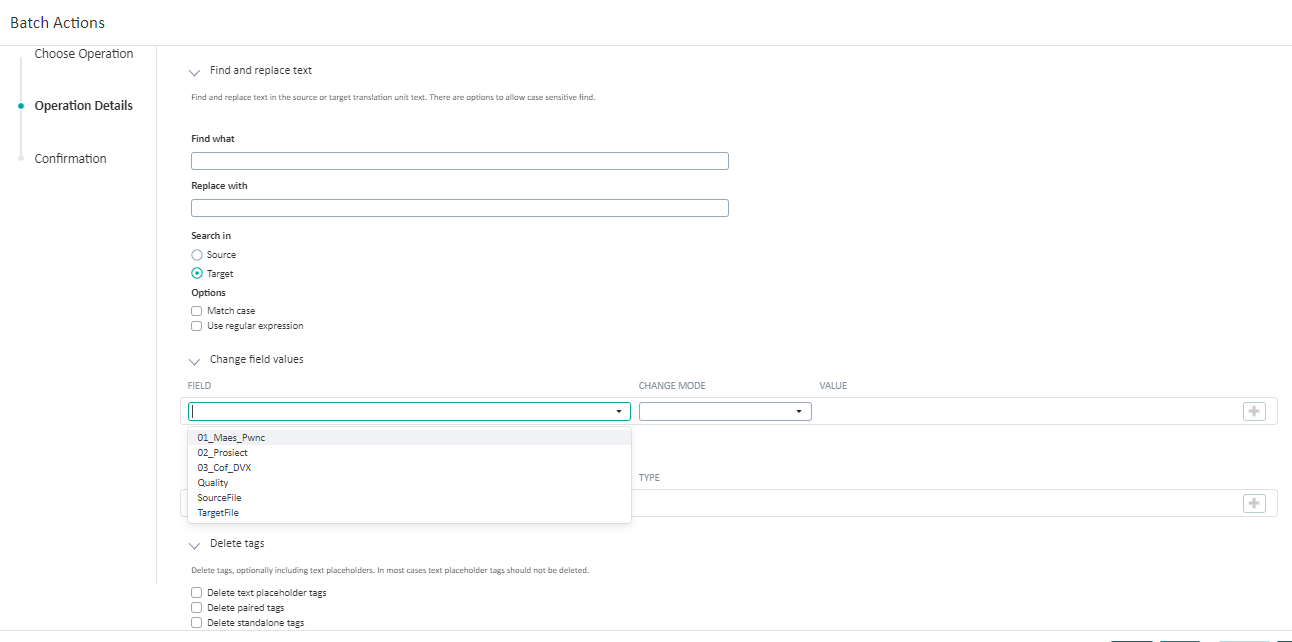Collapse the Change field values section
The width and height of the screenshot is (1292, 642).
(x=194, y=361)
